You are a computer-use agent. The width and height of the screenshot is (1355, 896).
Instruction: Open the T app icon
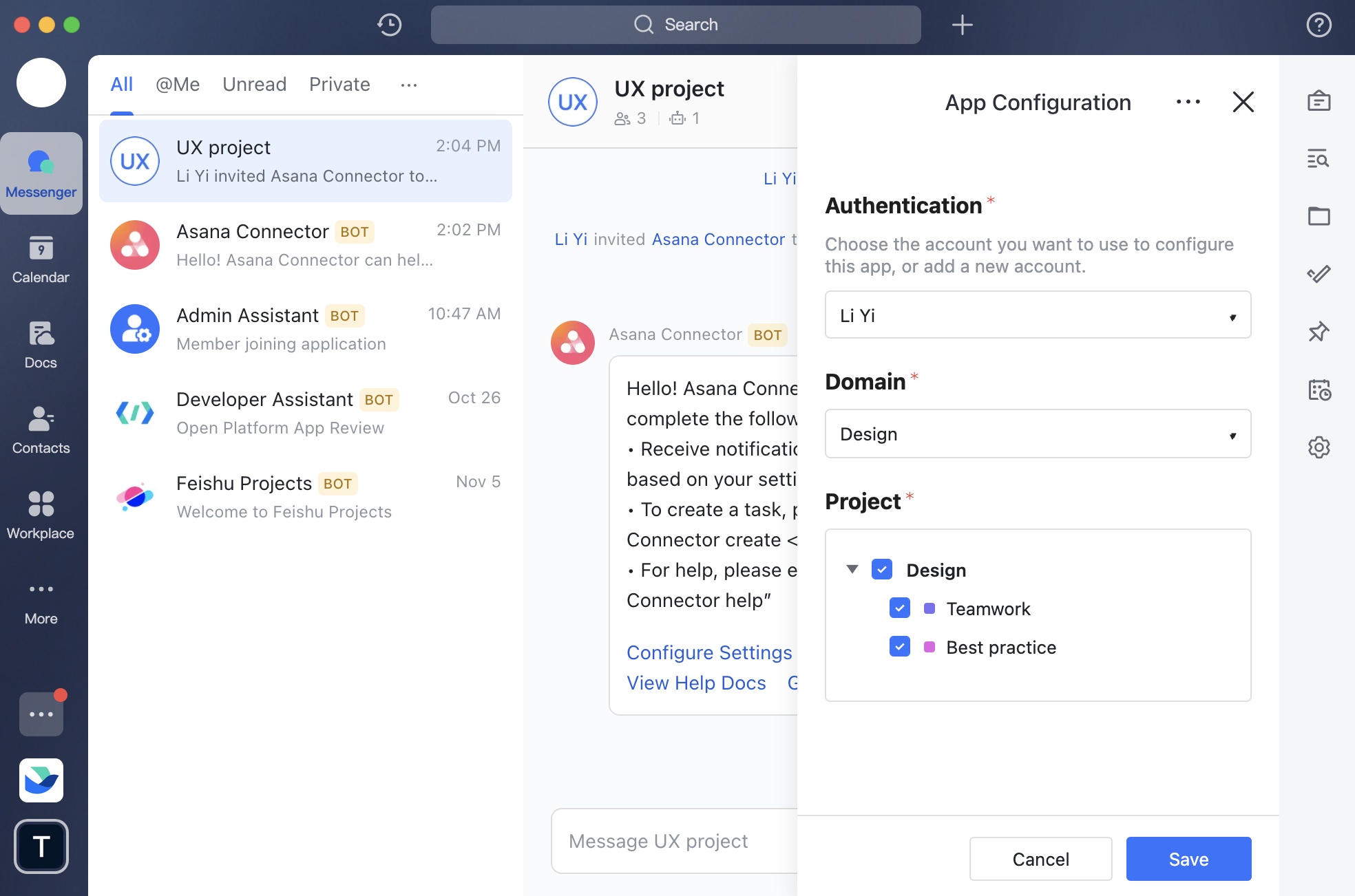pos(41,846)
